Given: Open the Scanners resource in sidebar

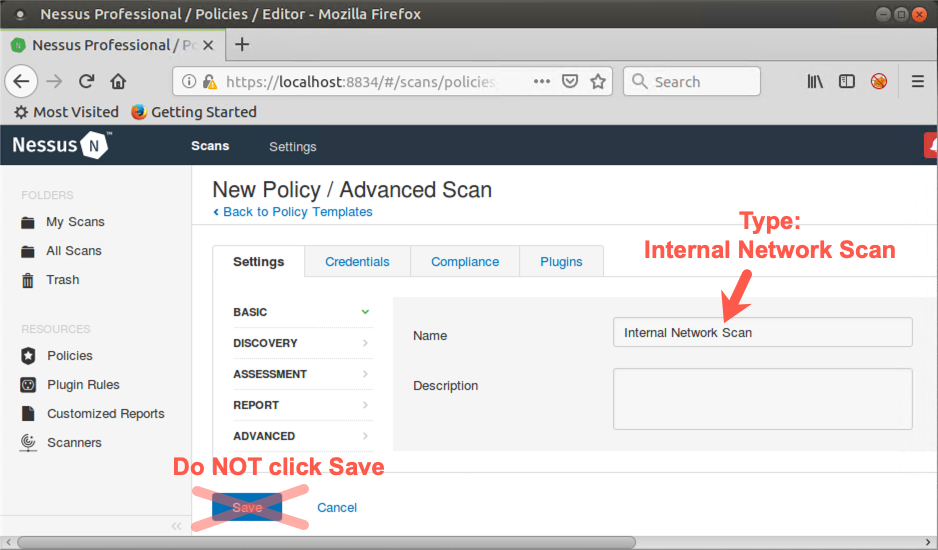Looking at the screenshot, I should pos(74,443).
